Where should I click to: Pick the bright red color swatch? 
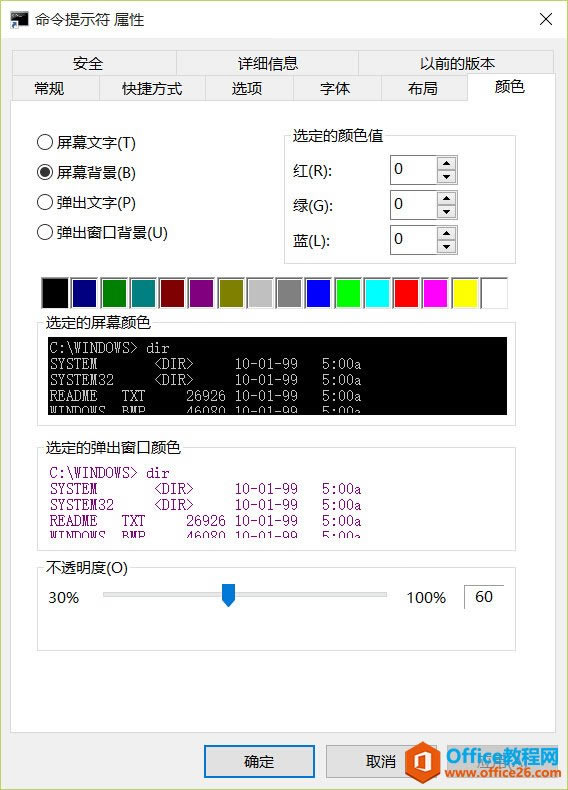click(406, 293)
